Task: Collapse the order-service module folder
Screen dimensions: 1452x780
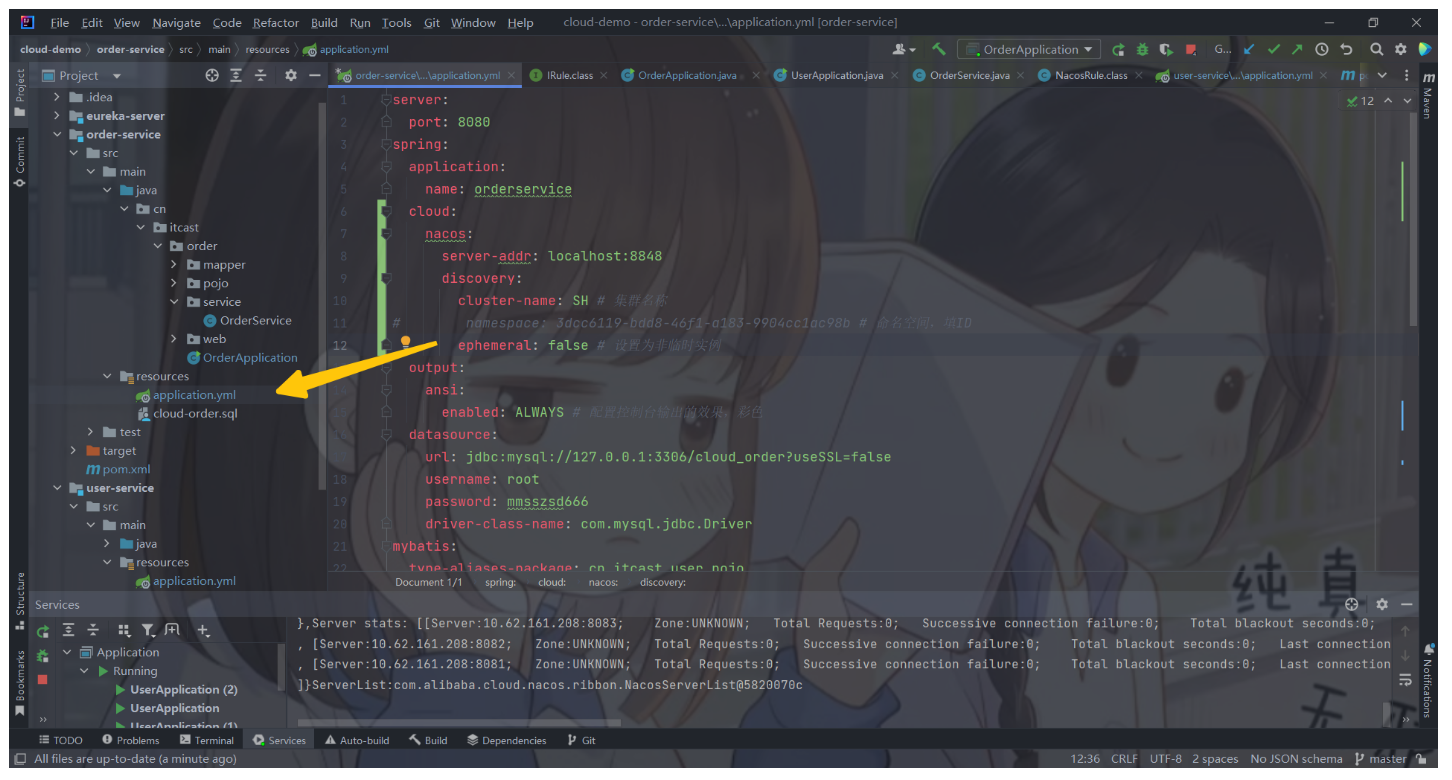Action: click(x=58, y=134)
